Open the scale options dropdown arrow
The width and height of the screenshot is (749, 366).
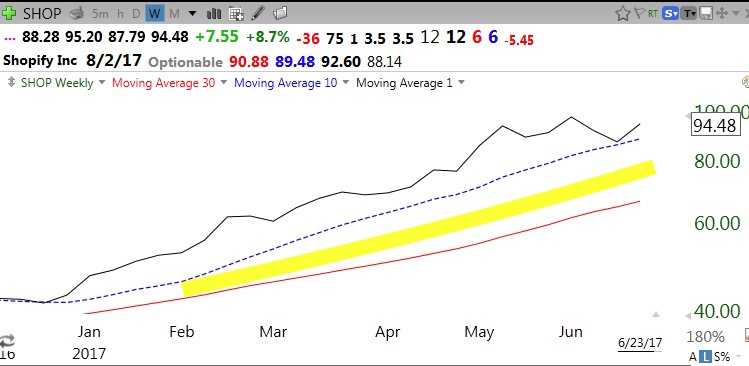click(739, 356)
